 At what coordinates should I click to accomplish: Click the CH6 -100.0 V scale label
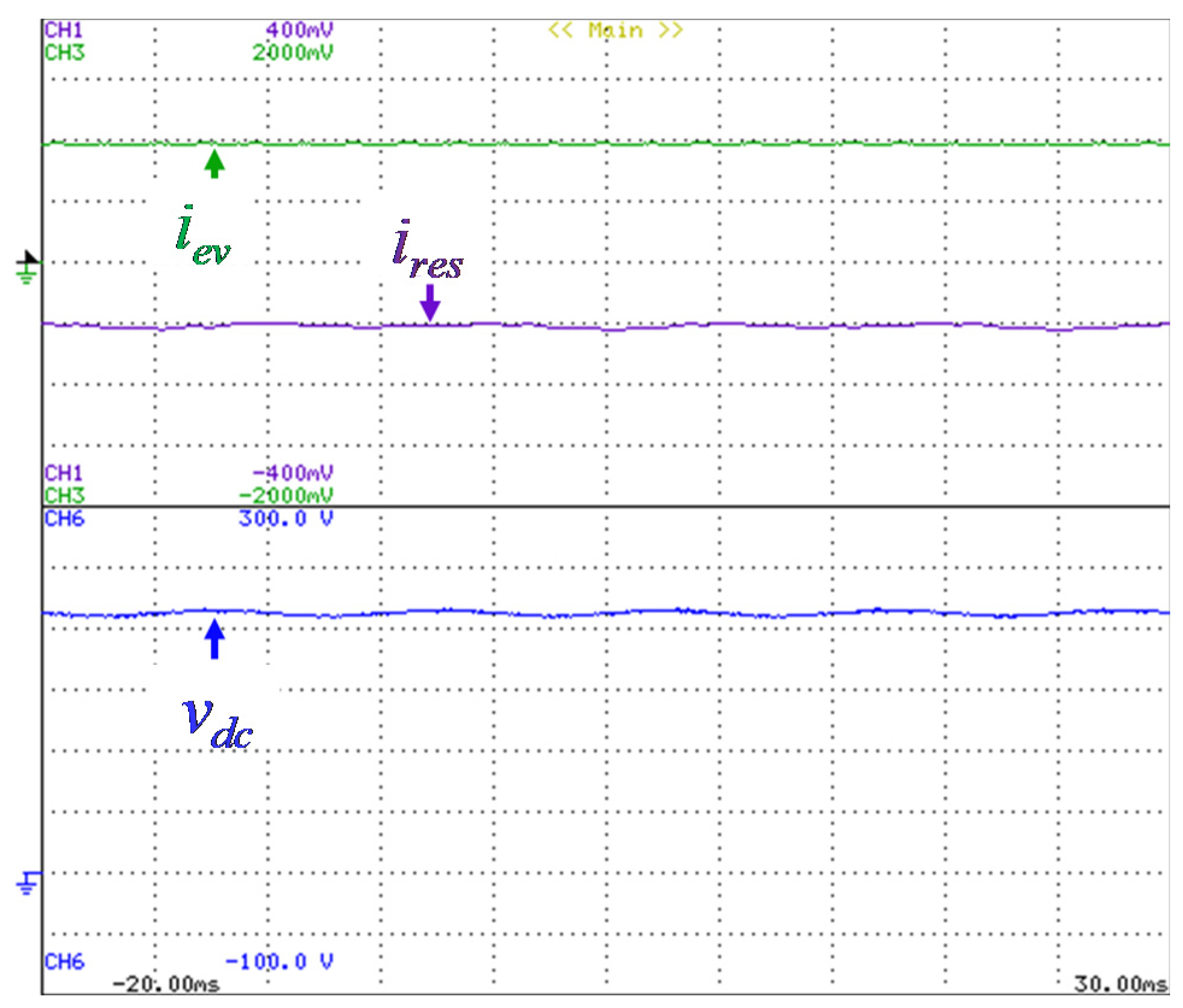pos(278,961)
